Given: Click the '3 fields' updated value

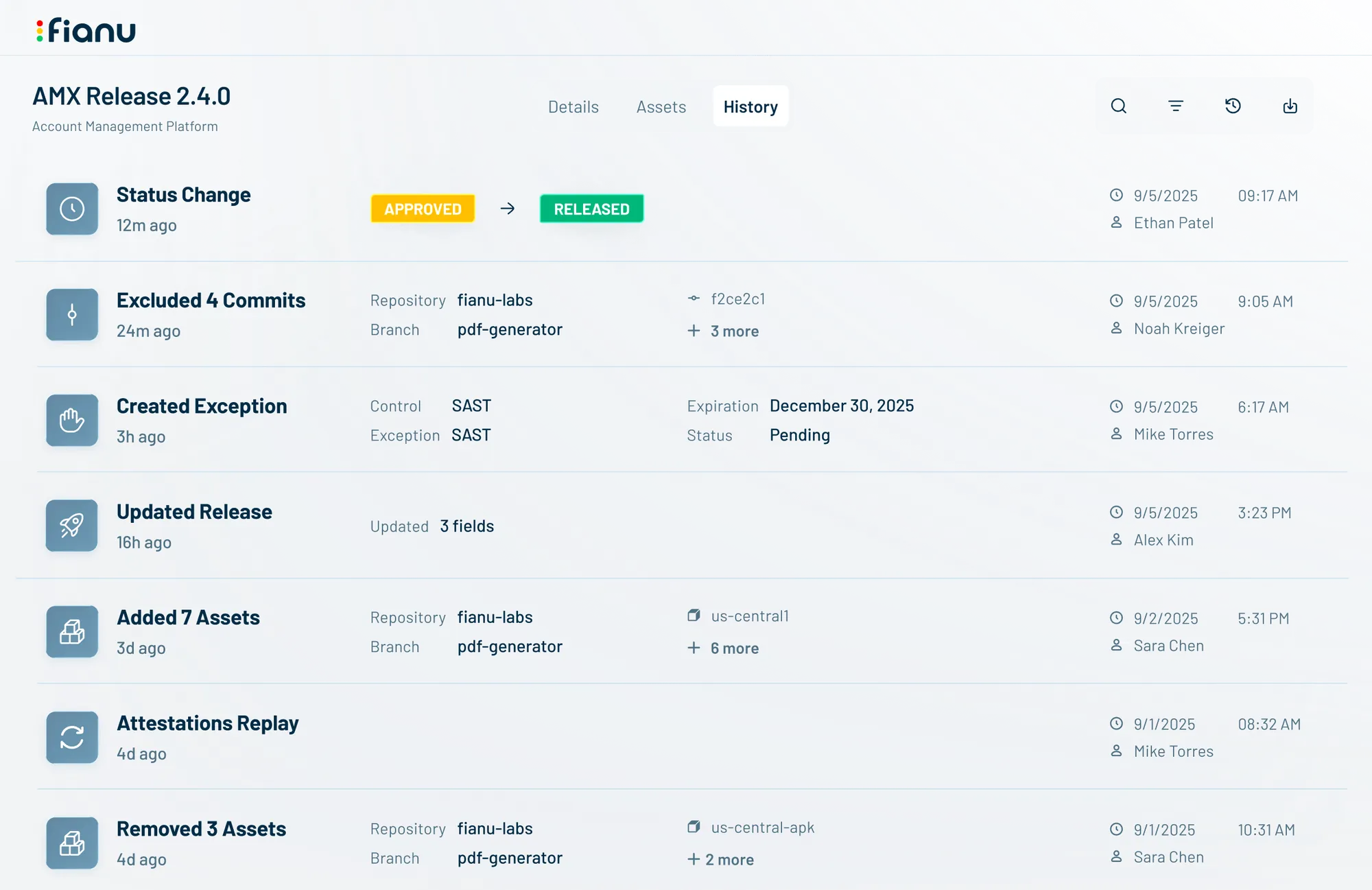Looking at the screenshot, I should pyautogui.click(x=467, y=526).
